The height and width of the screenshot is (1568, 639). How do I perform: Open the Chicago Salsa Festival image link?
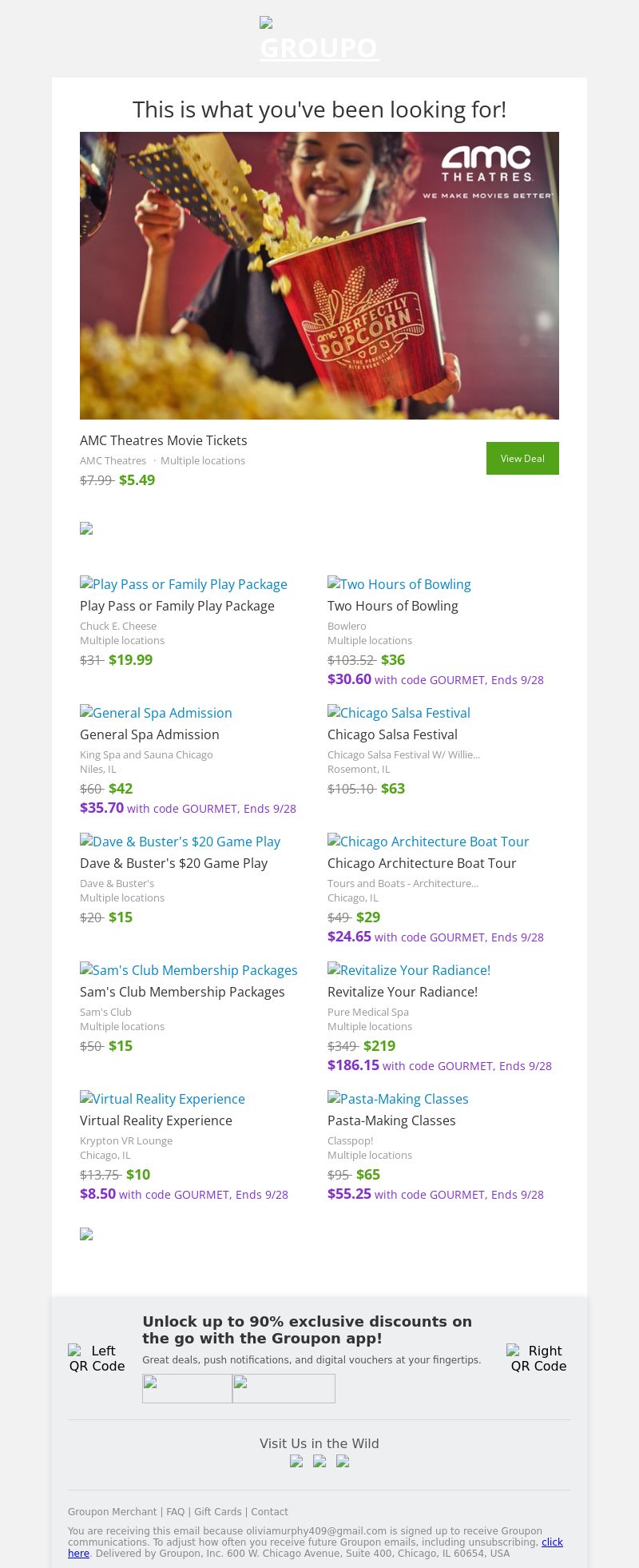tap(399, 713)
